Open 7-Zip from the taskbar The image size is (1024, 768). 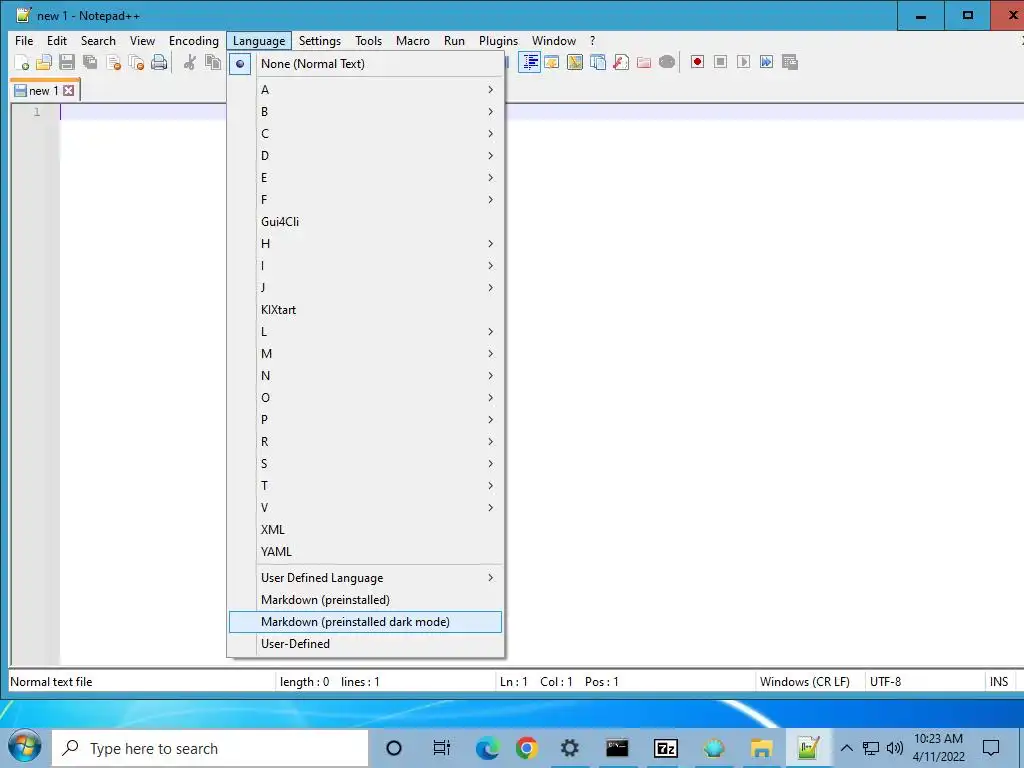point(665,748)
